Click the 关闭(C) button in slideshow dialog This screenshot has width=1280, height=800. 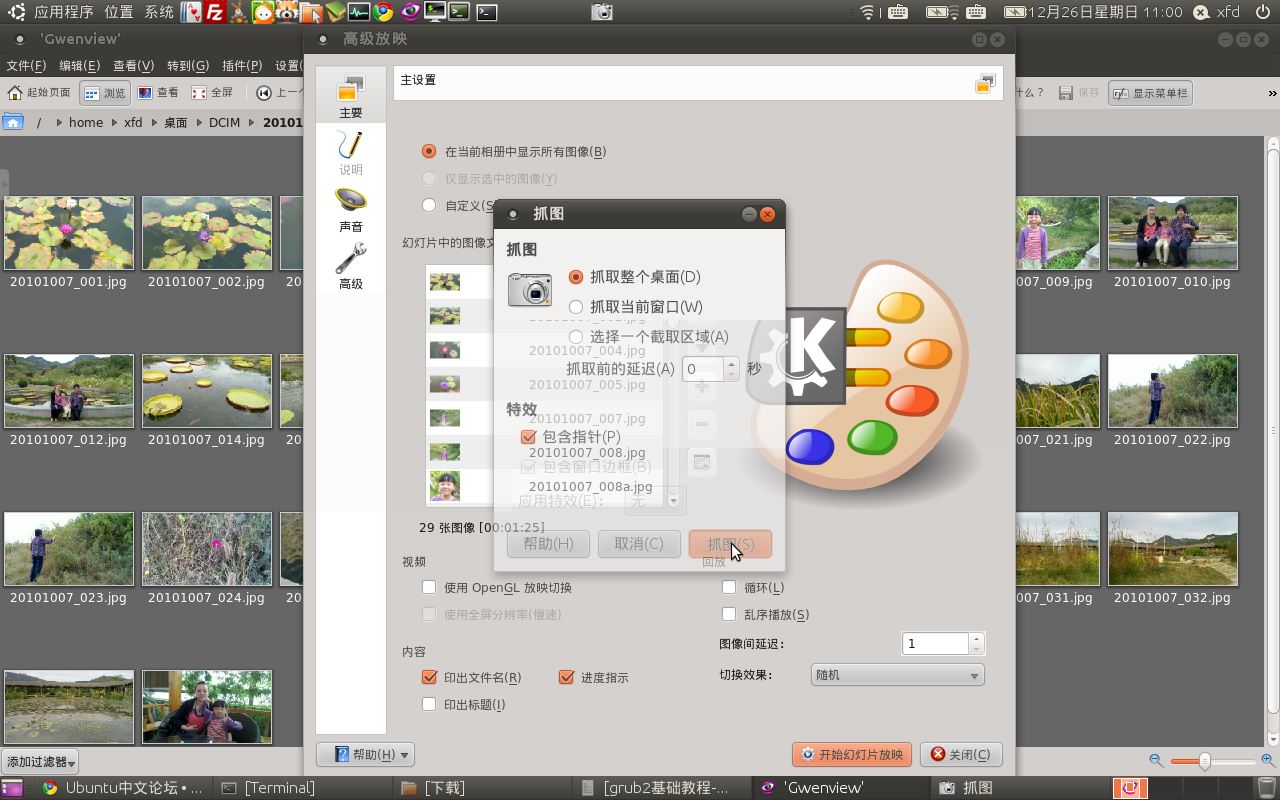[961, 755]
